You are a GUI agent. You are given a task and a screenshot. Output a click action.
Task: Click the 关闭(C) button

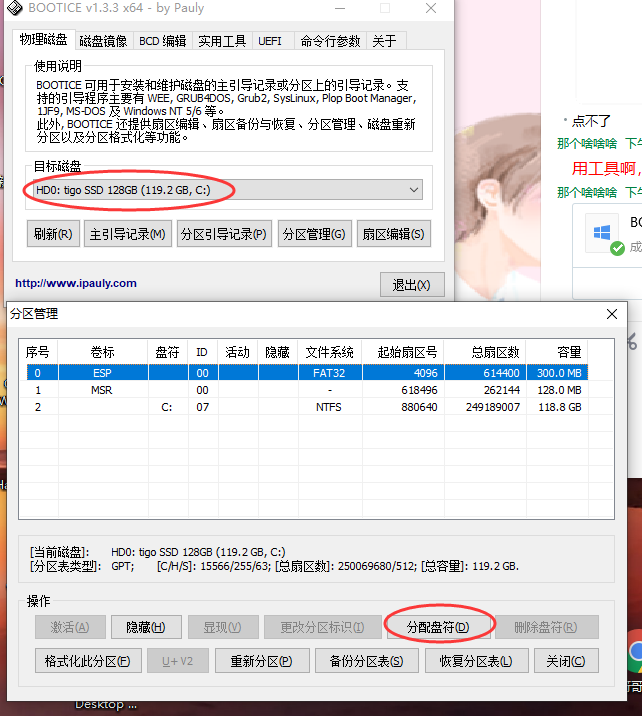point(566,661)
